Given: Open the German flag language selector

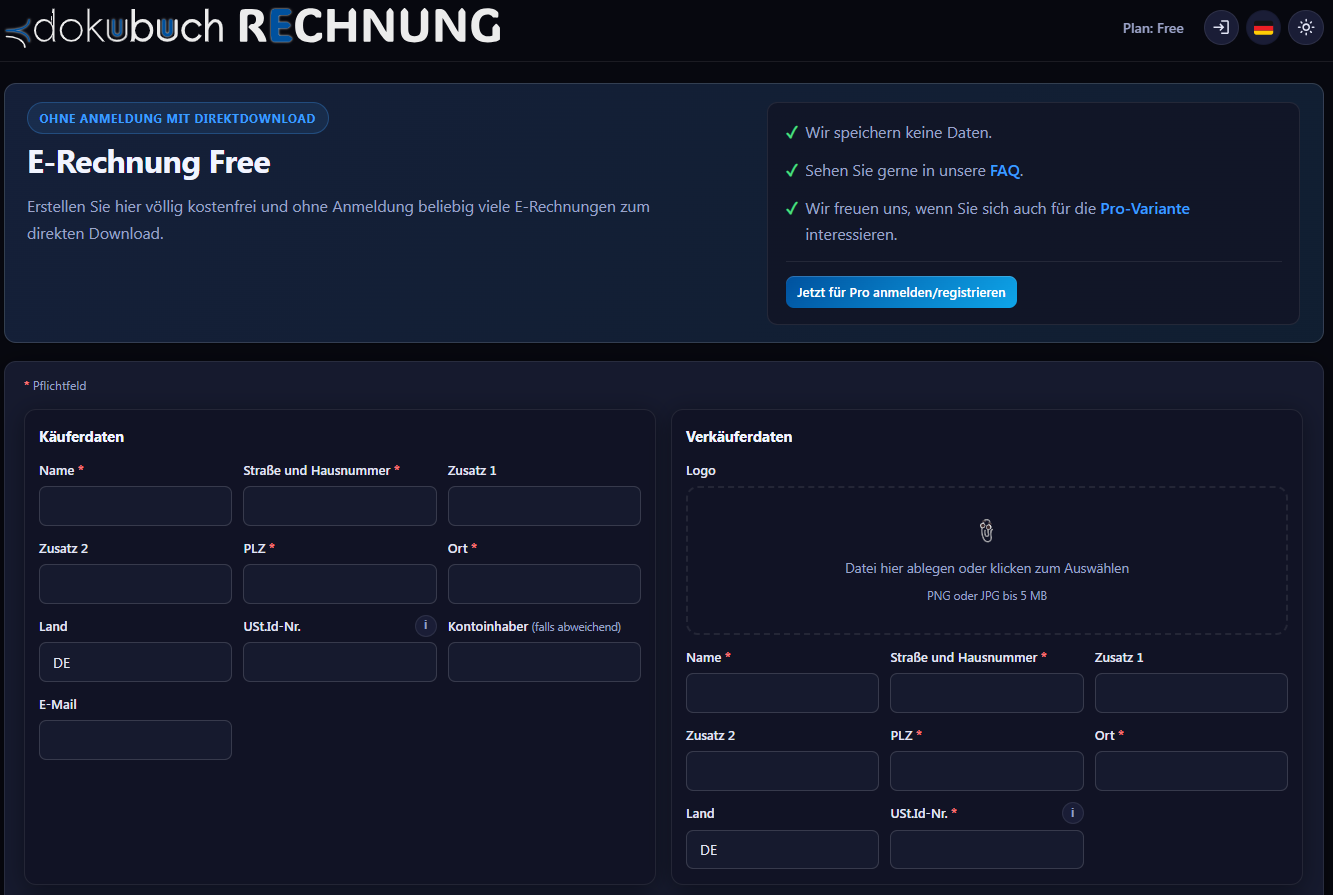Looking at the screenshot, I should [x=1263, y=28].
